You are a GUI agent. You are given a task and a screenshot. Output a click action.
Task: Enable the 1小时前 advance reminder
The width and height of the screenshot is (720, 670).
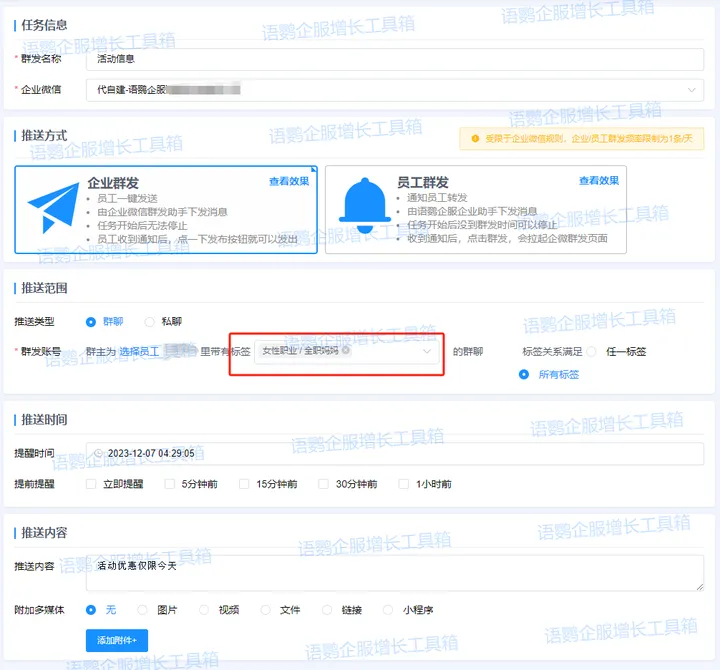click(x=405, y=484)
